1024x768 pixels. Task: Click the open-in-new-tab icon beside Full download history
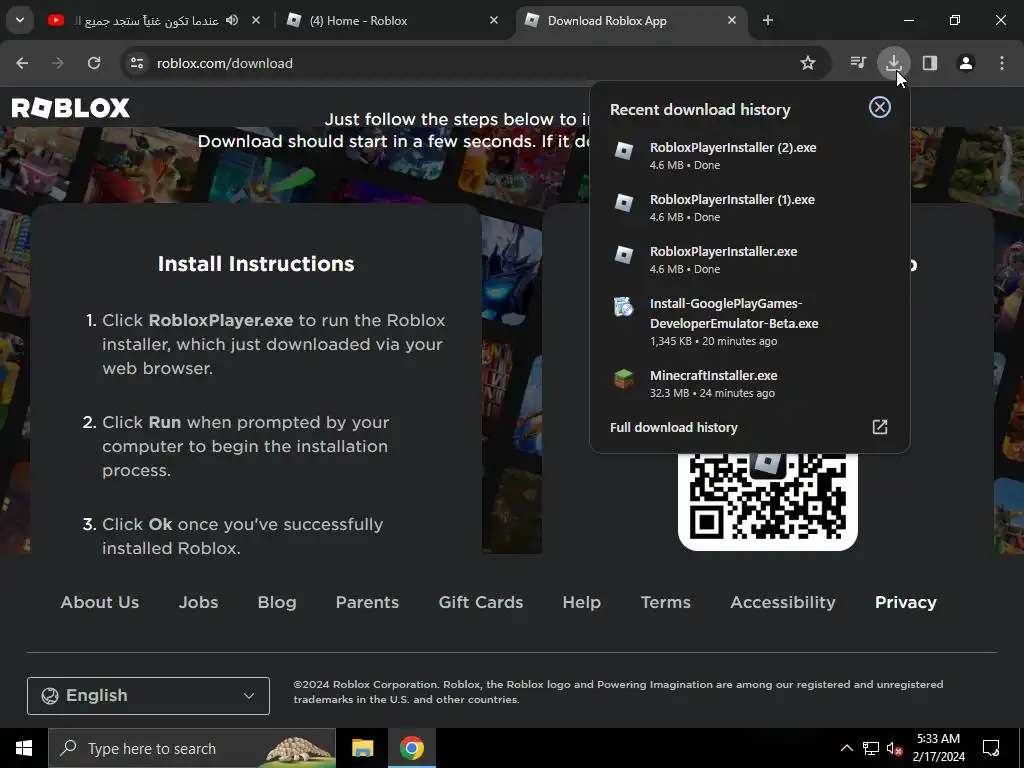point(880,427)
